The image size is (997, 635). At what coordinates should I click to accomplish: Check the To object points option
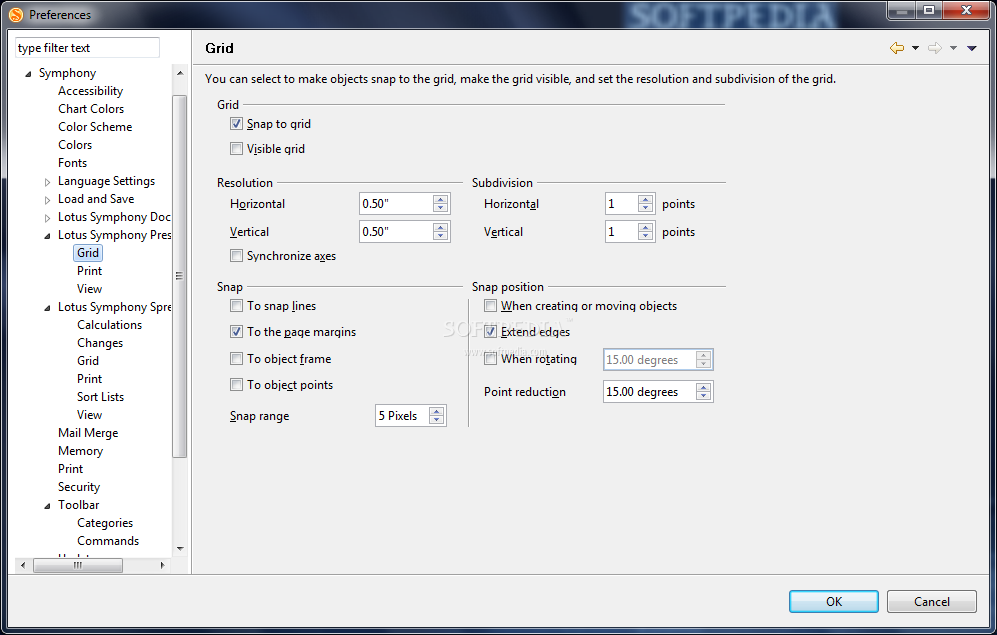click(x=237, y=385)
